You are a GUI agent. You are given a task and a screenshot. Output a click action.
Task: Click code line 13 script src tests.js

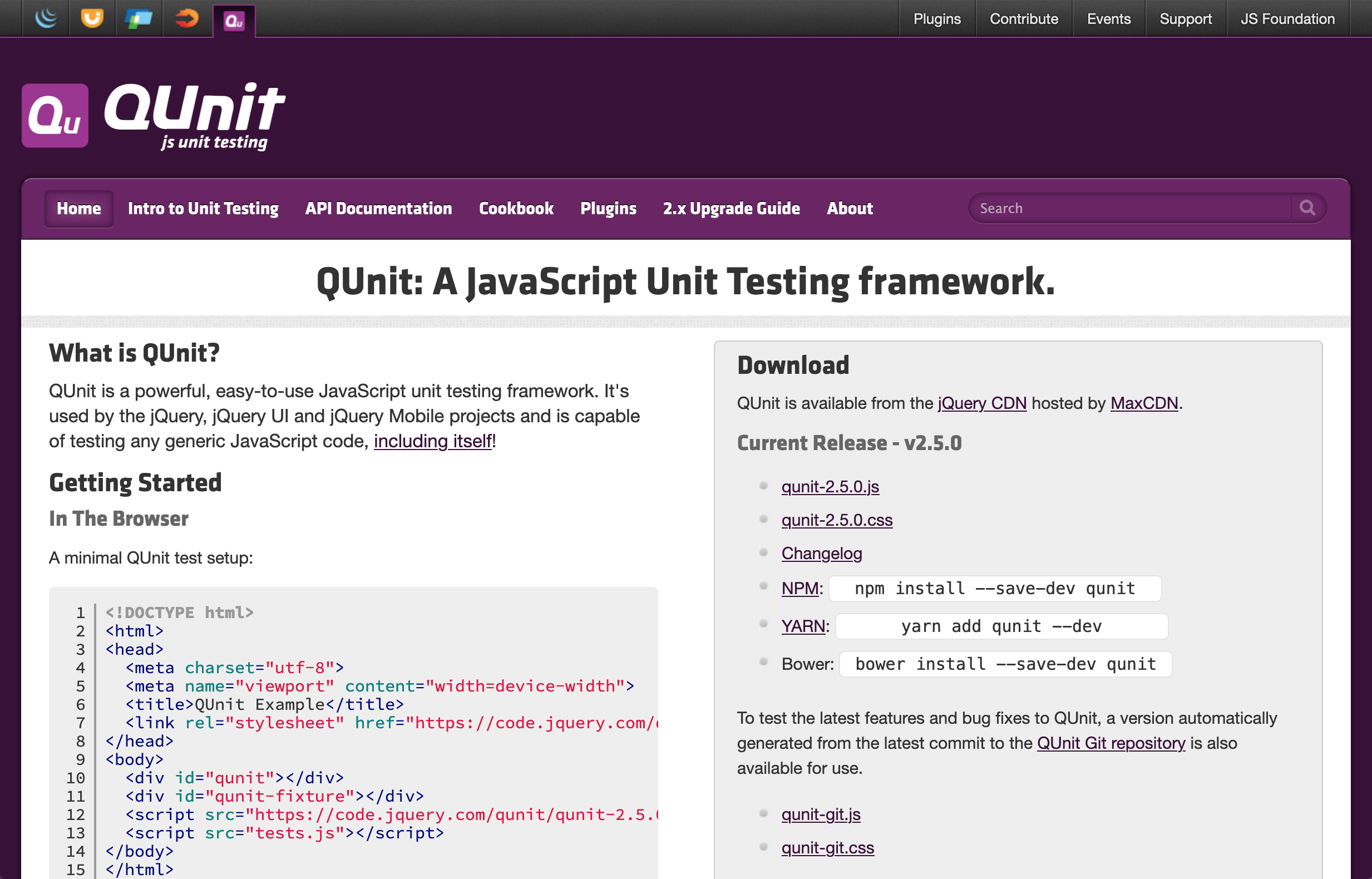tap(285, 833)
